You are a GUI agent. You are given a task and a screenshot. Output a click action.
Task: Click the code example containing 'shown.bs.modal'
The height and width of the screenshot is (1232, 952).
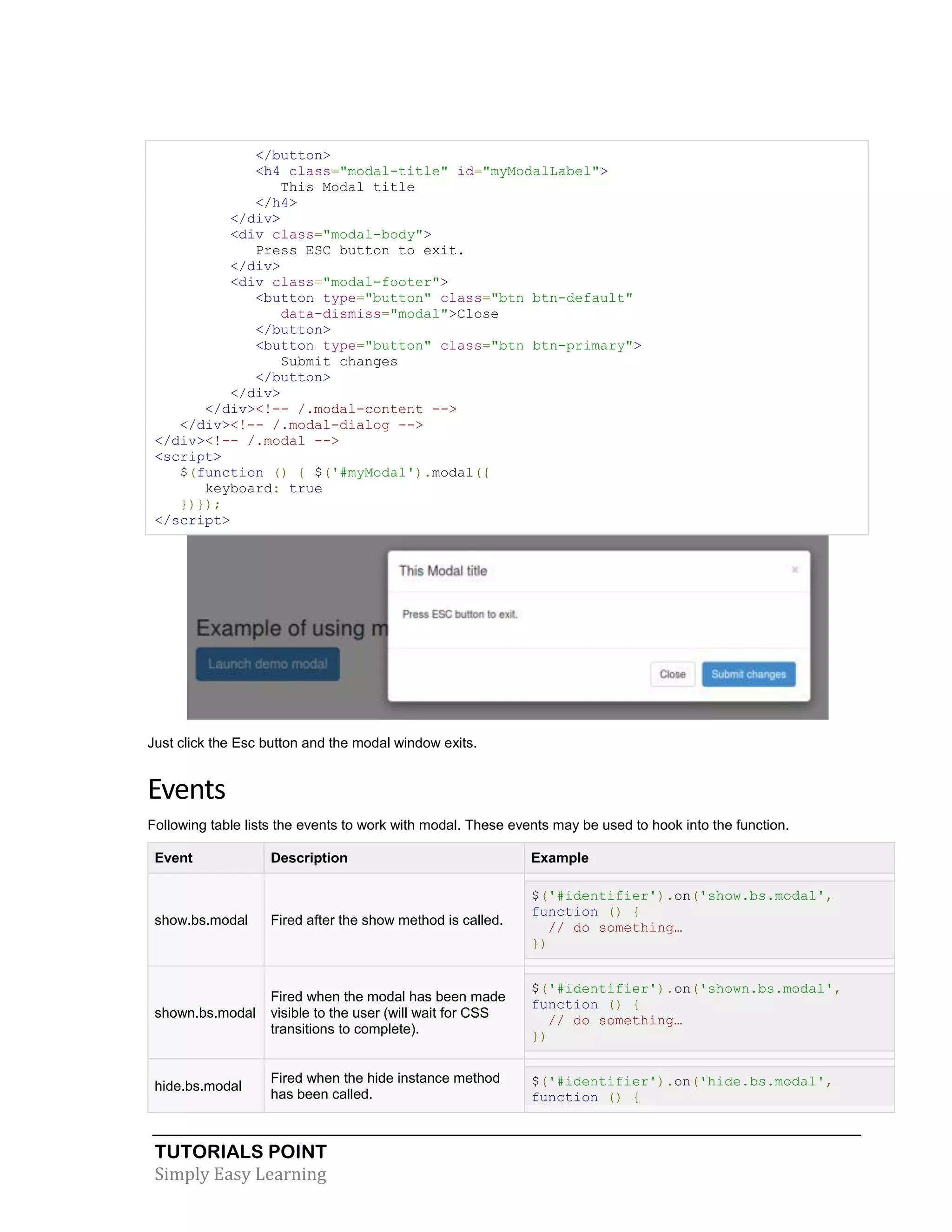pyautogui.click(x=709, y=1013)
